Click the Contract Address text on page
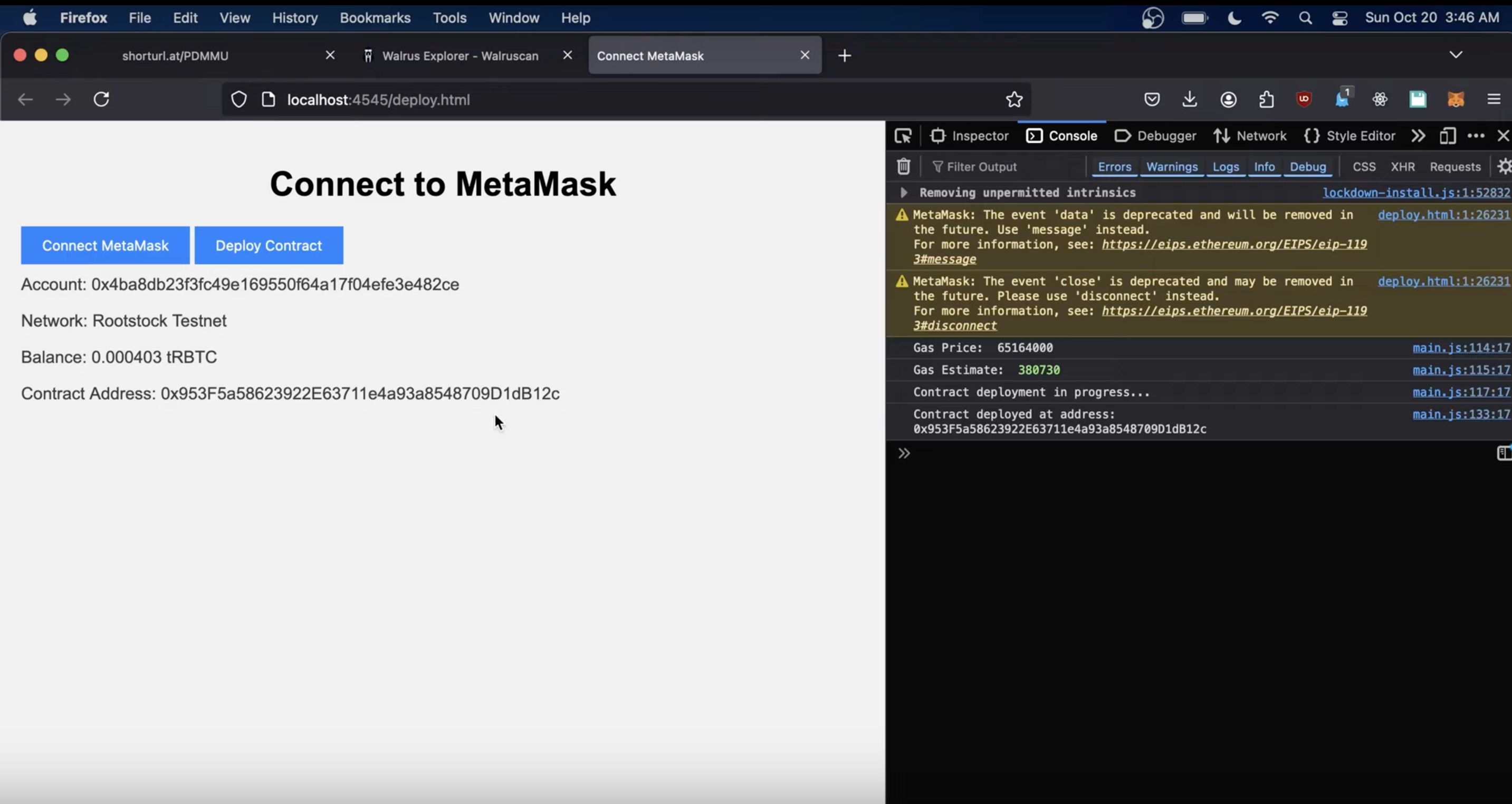 290,393
